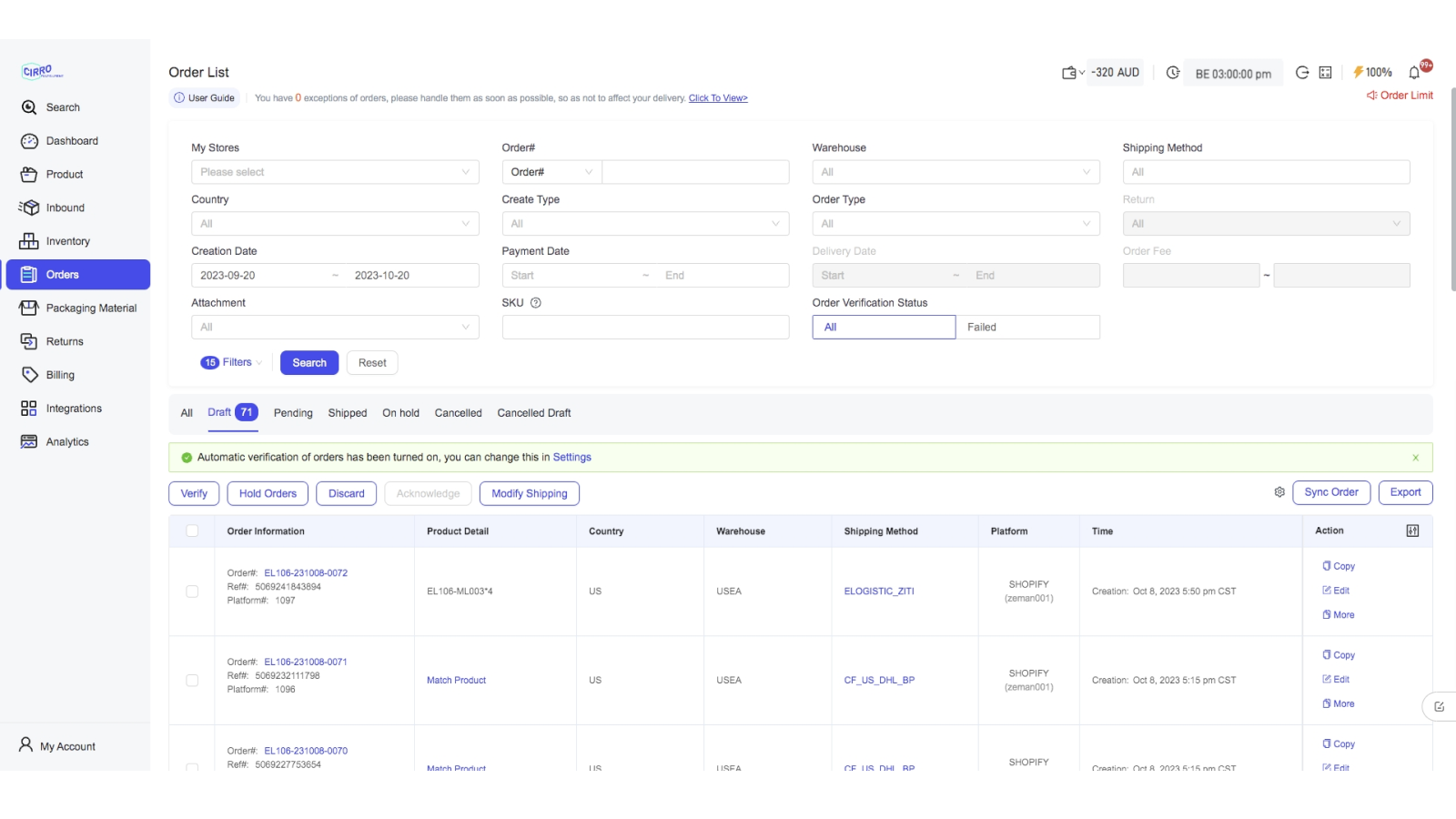
Task: Open More for order EL106-231008-0071
Action: coord(1339,704)
